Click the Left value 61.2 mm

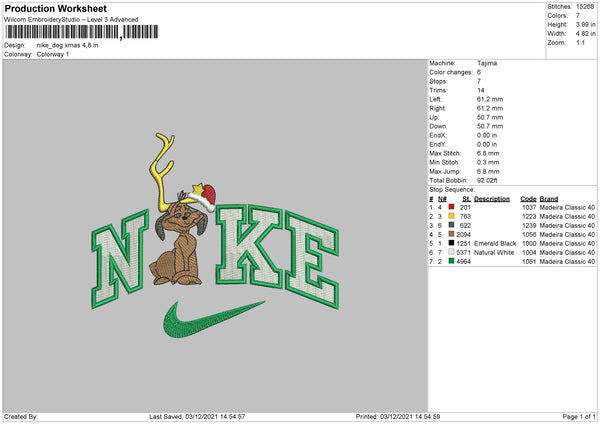(490, 99)
